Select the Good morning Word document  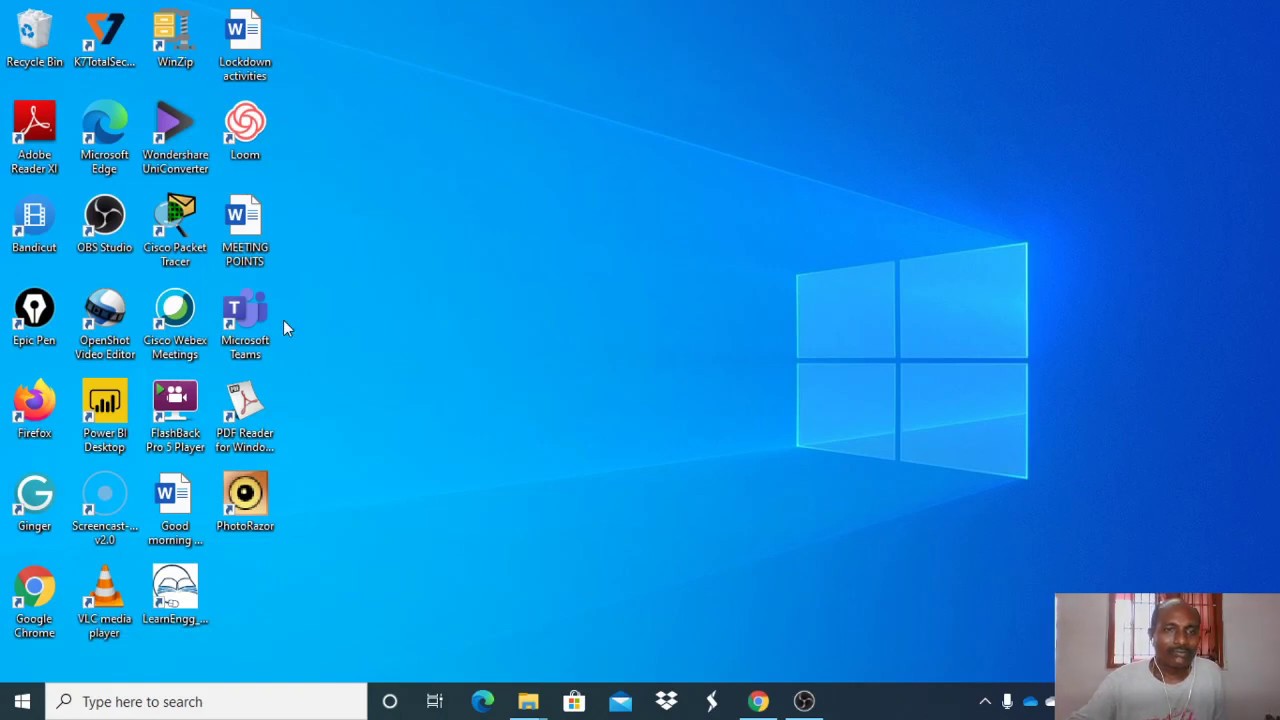point(175,511)
